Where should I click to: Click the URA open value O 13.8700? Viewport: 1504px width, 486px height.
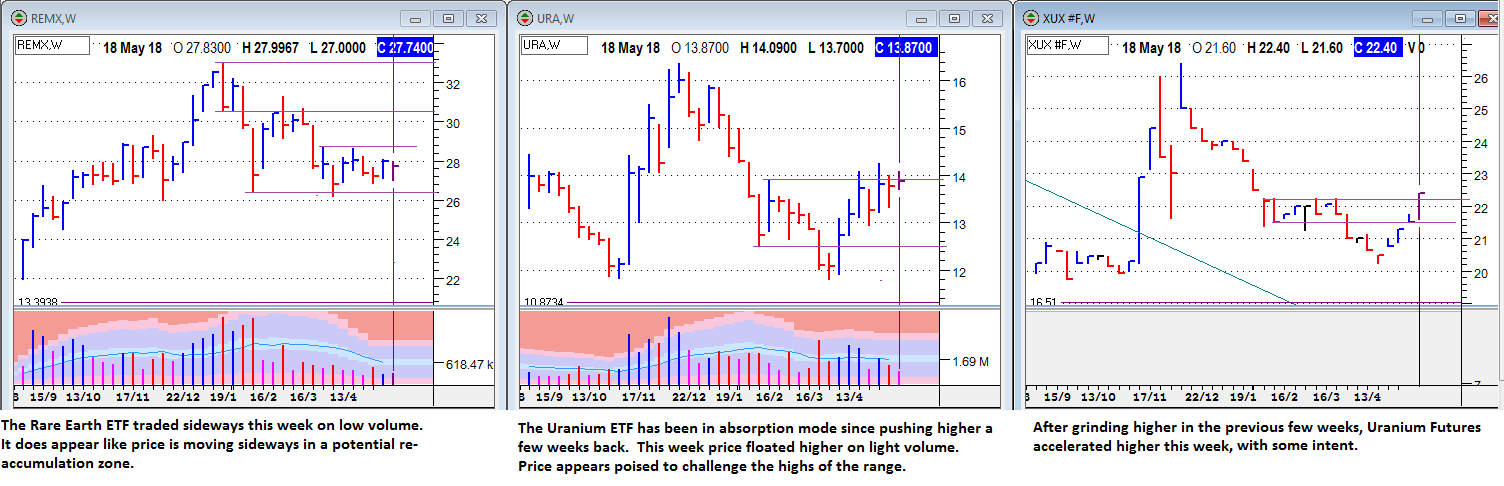coord(701,47)
